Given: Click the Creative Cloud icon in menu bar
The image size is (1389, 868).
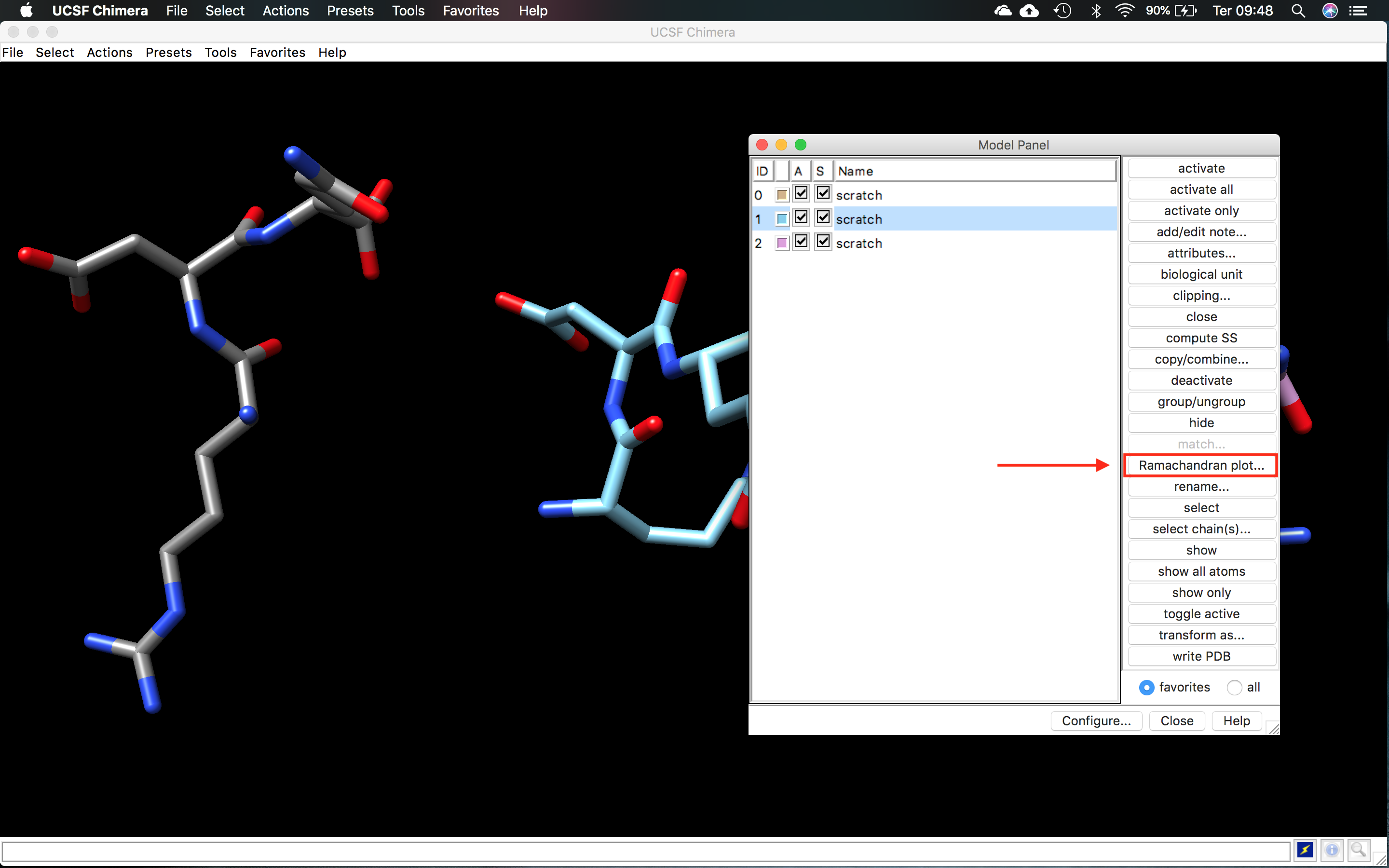Looking at the screenshot, I should pyautogui.click(x=1003, y=10).
